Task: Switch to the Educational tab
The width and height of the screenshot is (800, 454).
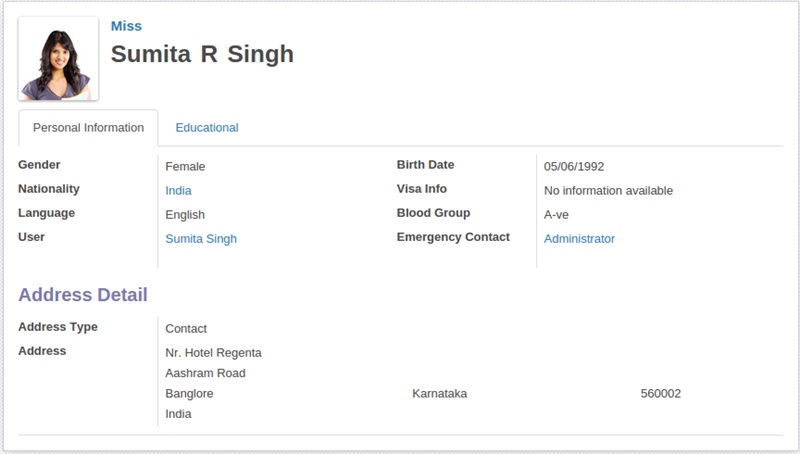Action: [x=207, y=128]
